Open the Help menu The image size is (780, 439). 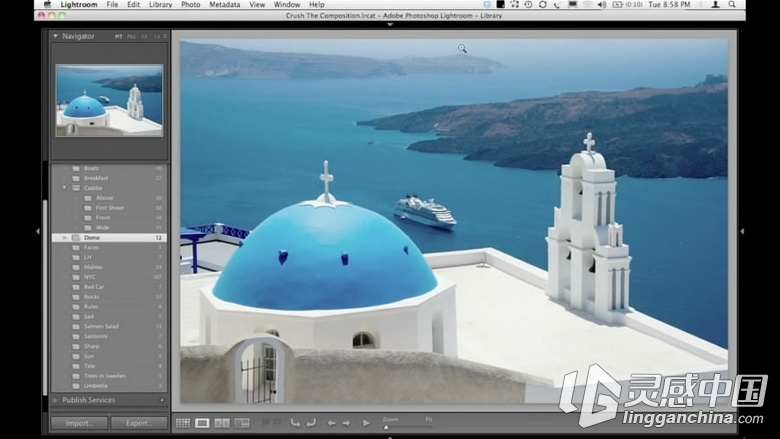point(316,4)
